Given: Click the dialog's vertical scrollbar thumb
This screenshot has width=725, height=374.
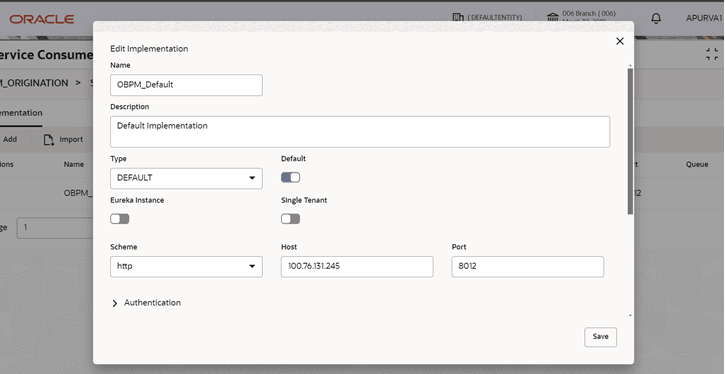Looking at the screenshot, I should coord(630,141).
